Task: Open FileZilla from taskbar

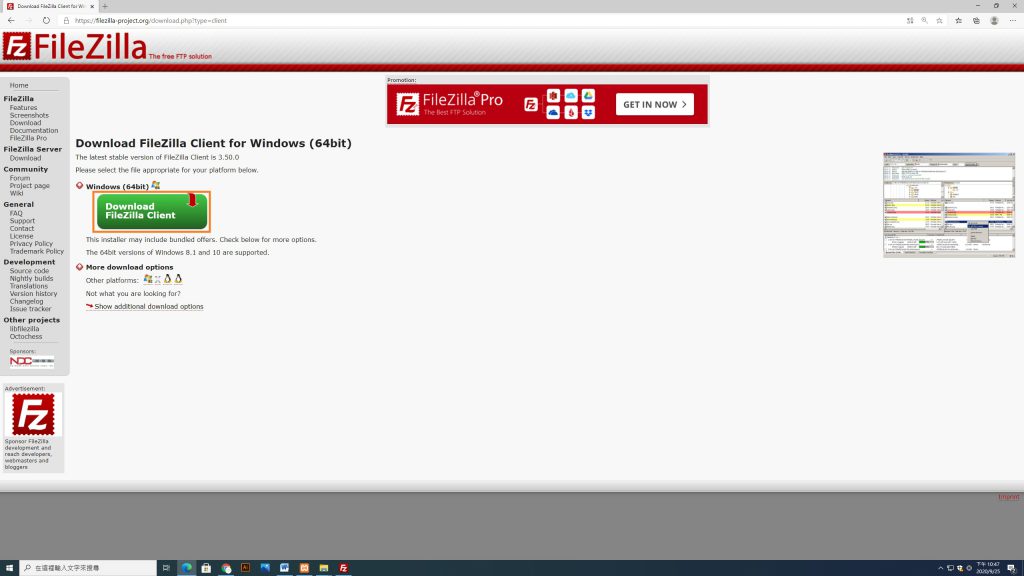Action: coord(344,568)
